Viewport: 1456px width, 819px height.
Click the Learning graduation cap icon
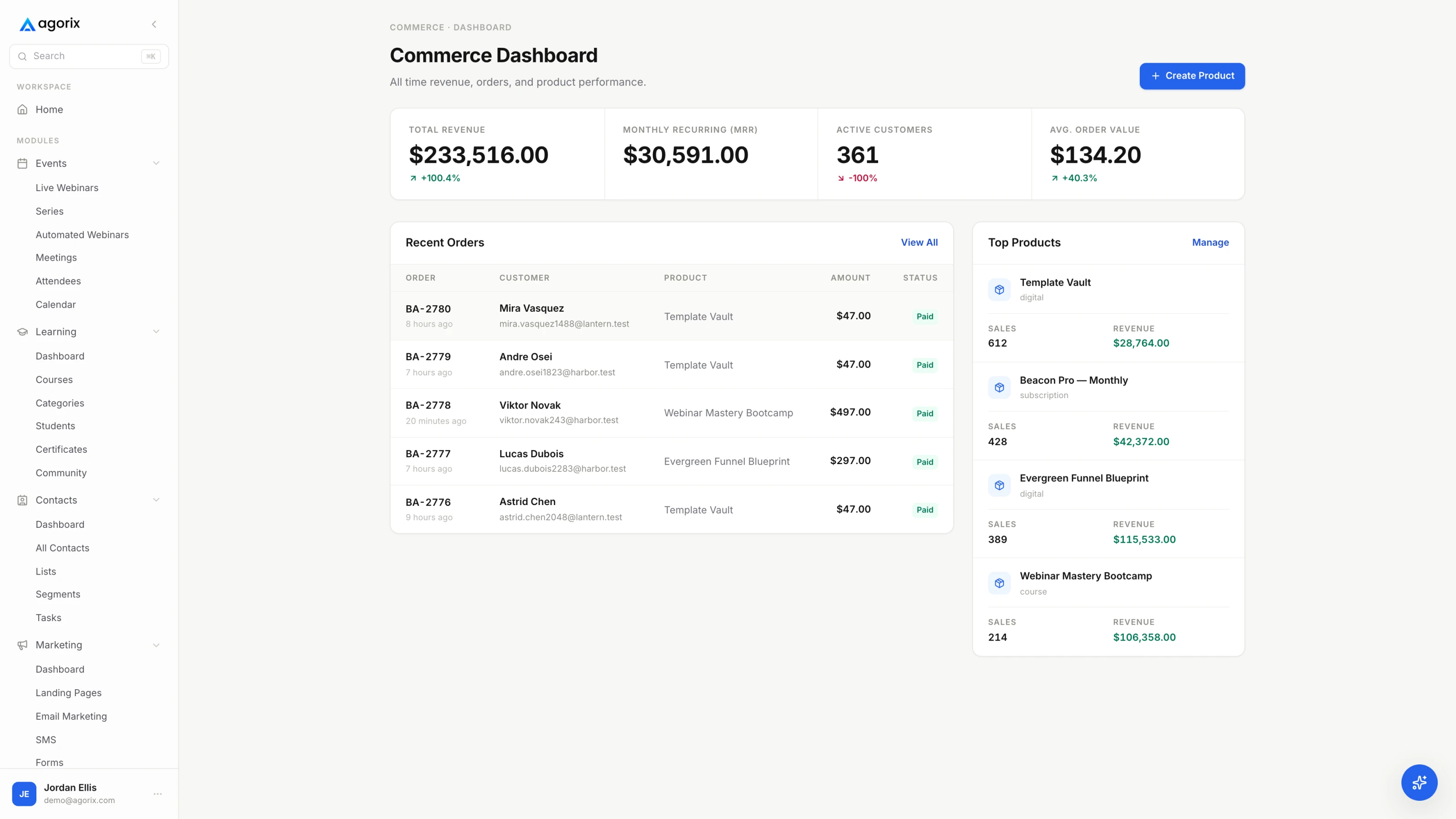(23, 332)
